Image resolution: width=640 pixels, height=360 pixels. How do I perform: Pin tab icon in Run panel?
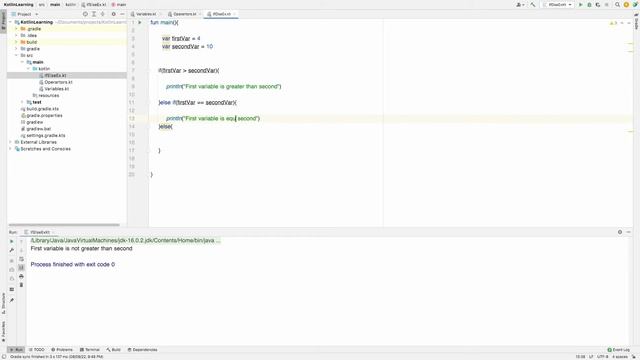point(11,300)
